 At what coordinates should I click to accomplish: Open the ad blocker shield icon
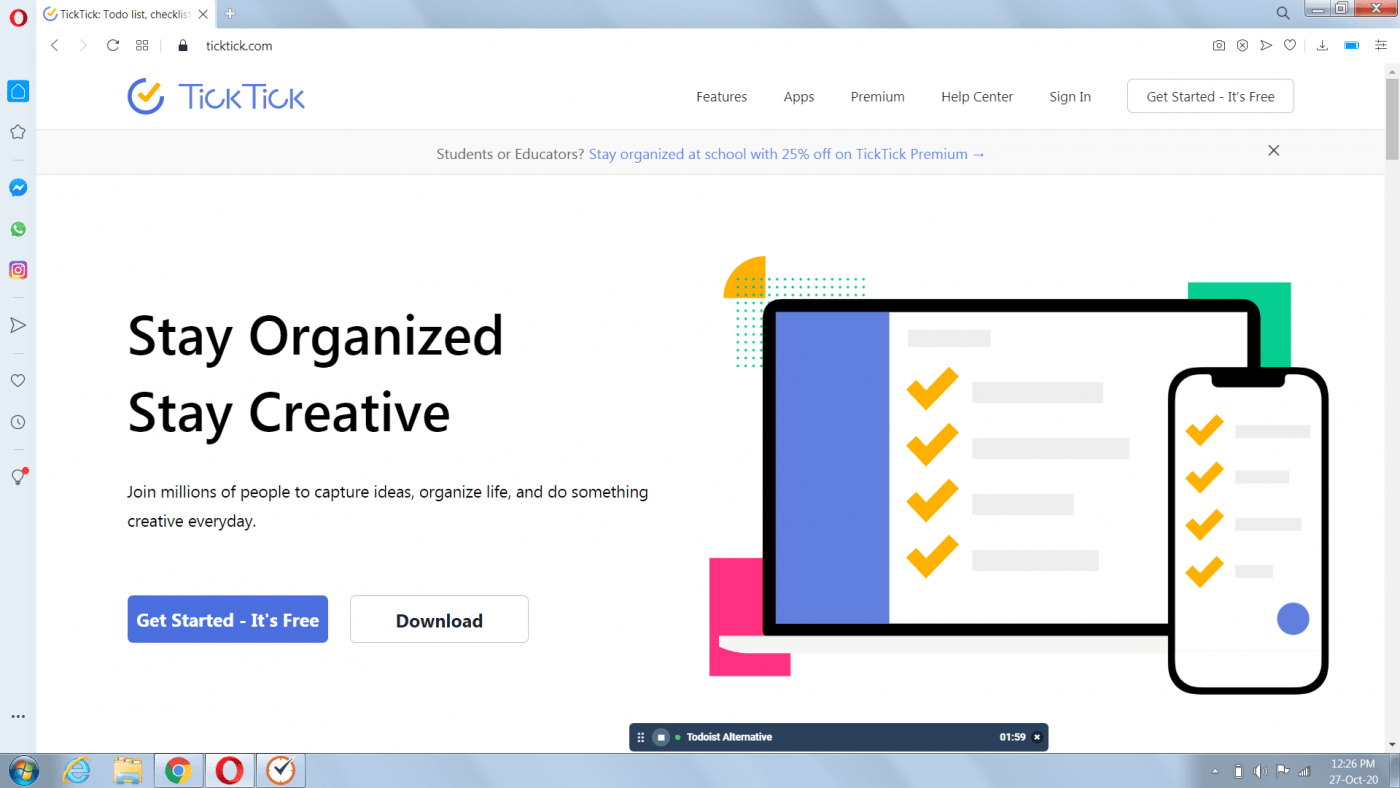1242,46
